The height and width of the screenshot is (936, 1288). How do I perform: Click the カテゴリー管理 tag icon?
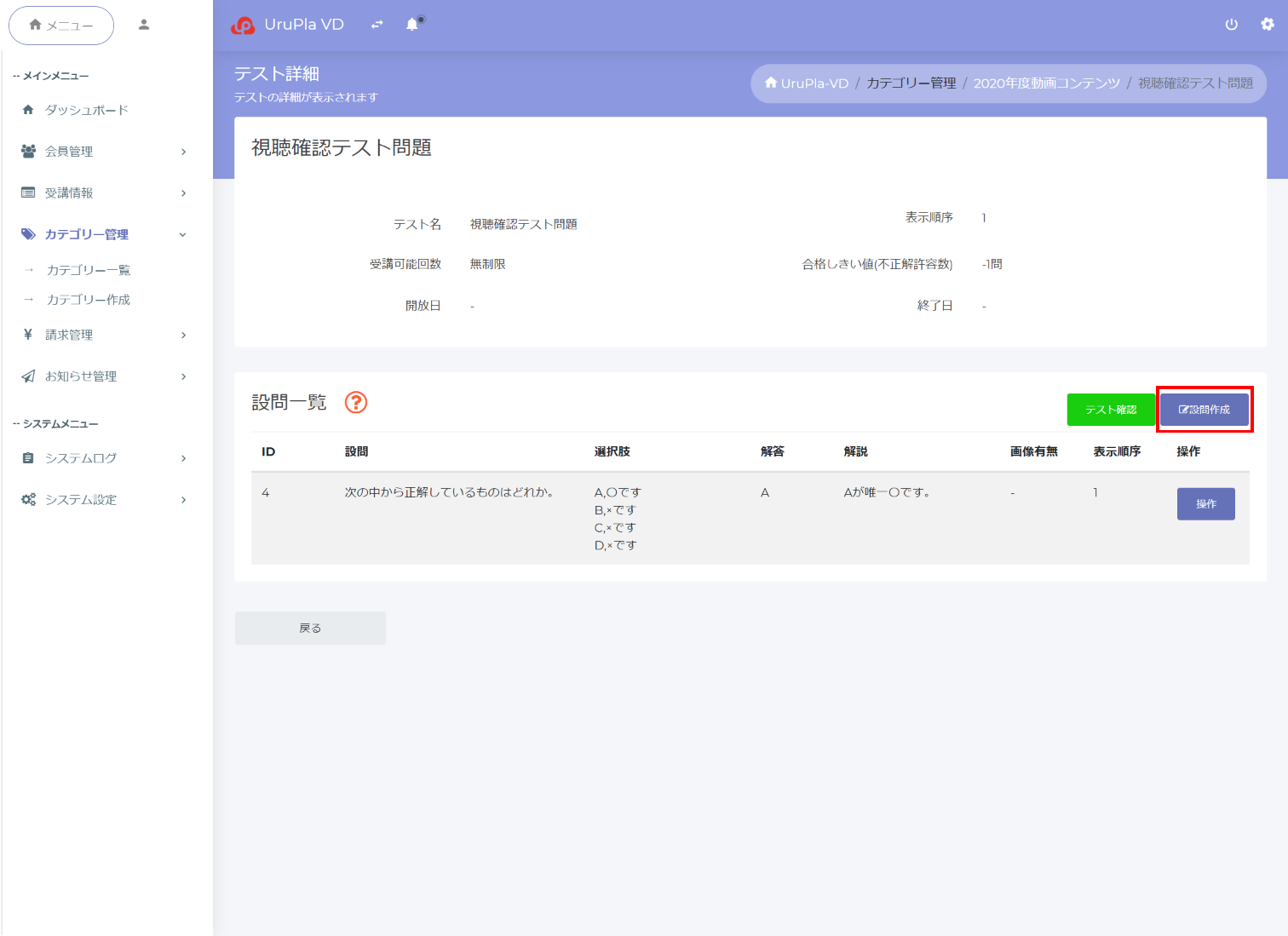(28, 234)
